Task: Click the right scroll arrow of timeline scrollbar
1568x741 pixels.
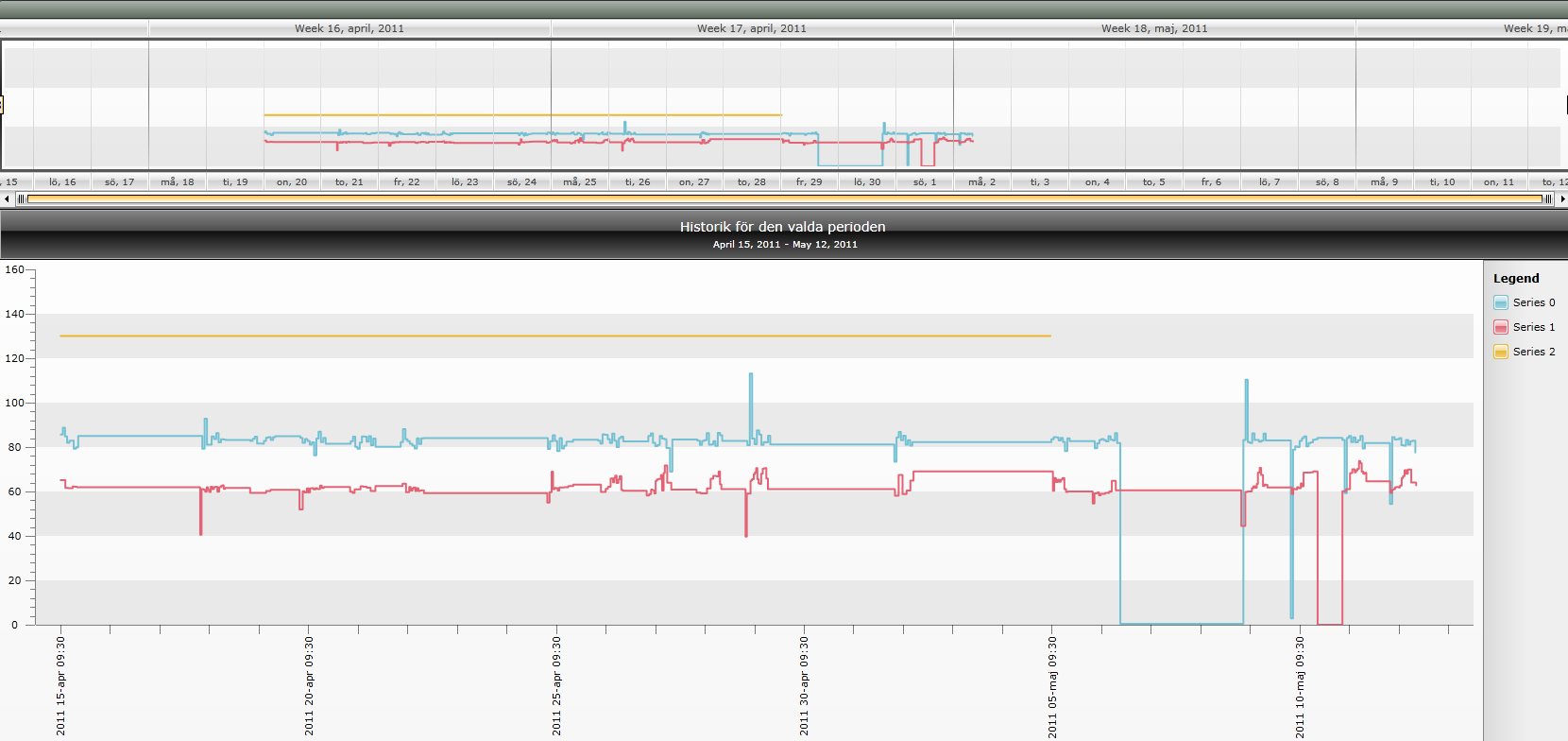Action: 1562,198
